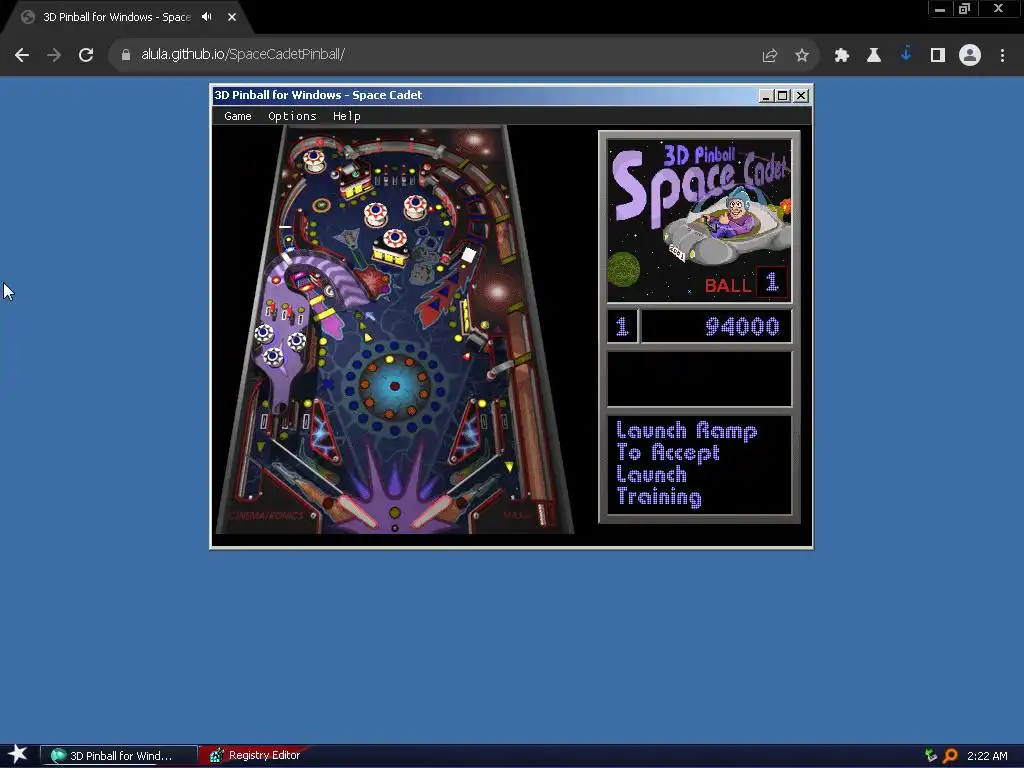The image size is (1024, 768).
Task: Maximize the Pinball game window
Action: 783,95
